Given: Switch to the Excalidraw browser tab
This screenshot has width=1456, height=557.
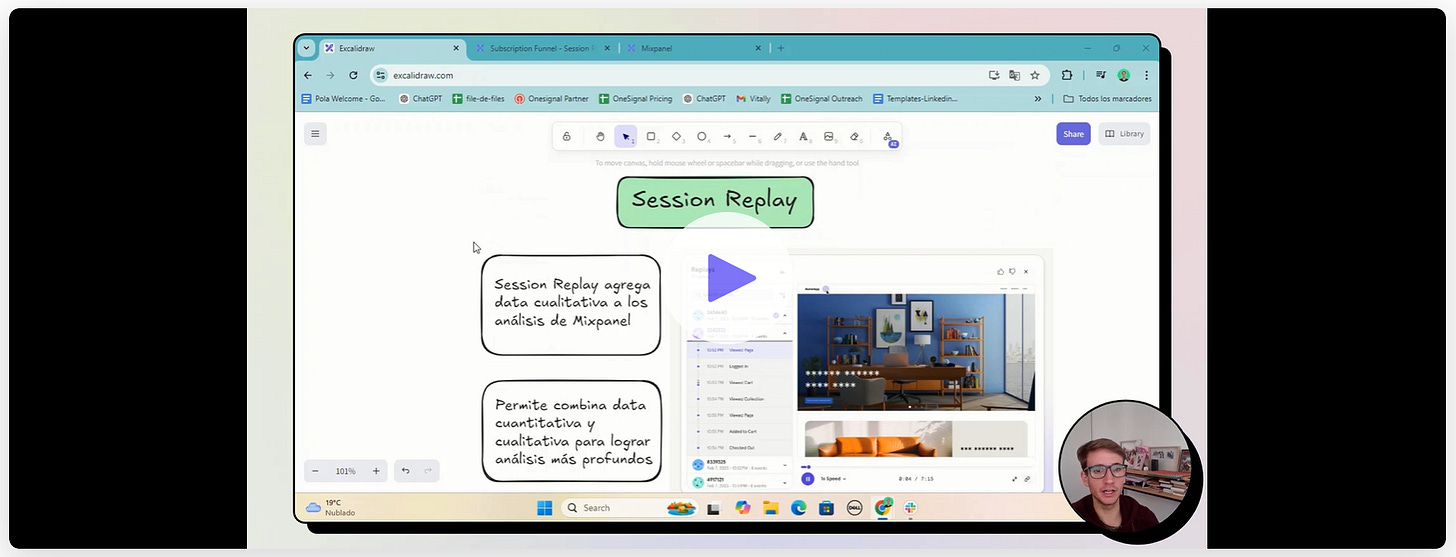Looking at the screenshot, I should [392, 48].
